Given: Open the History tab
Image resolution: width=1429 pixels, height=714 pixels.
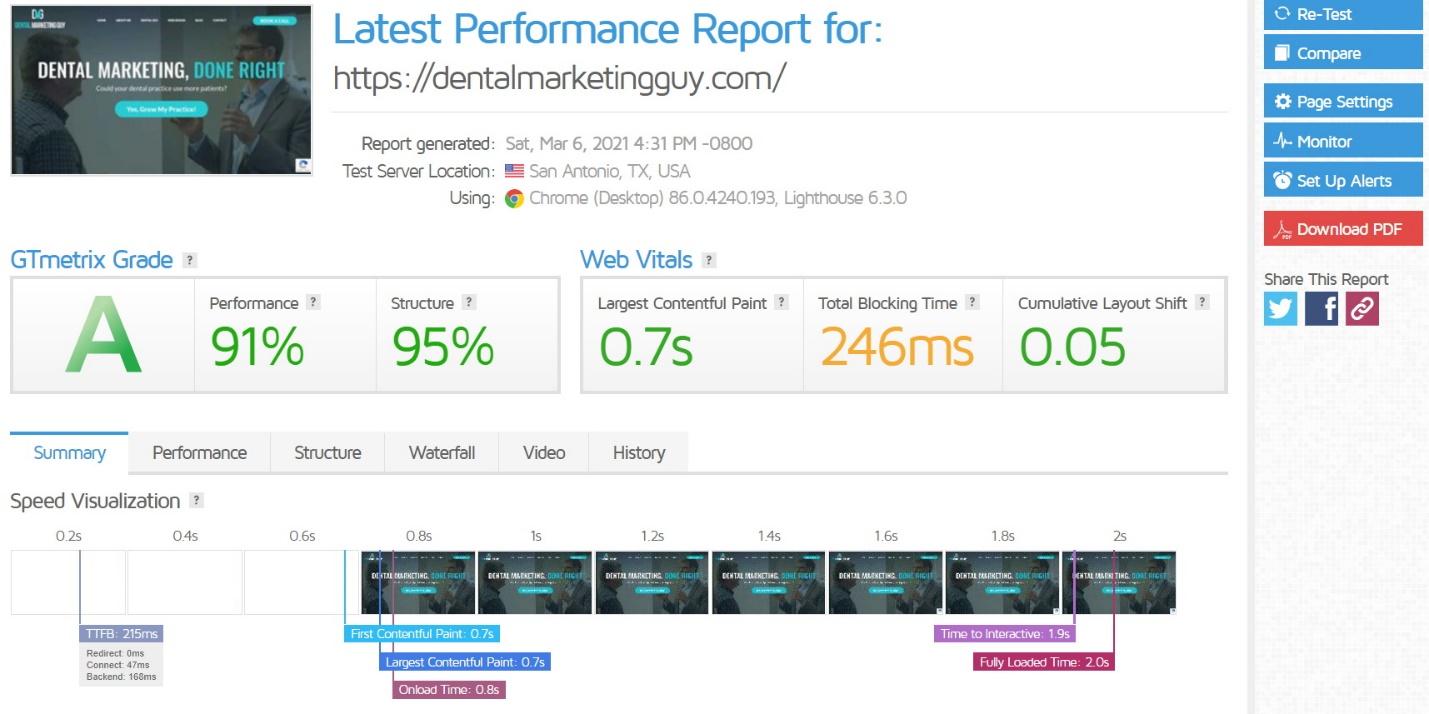Looking at the screenshot, I should pos(639,453).
